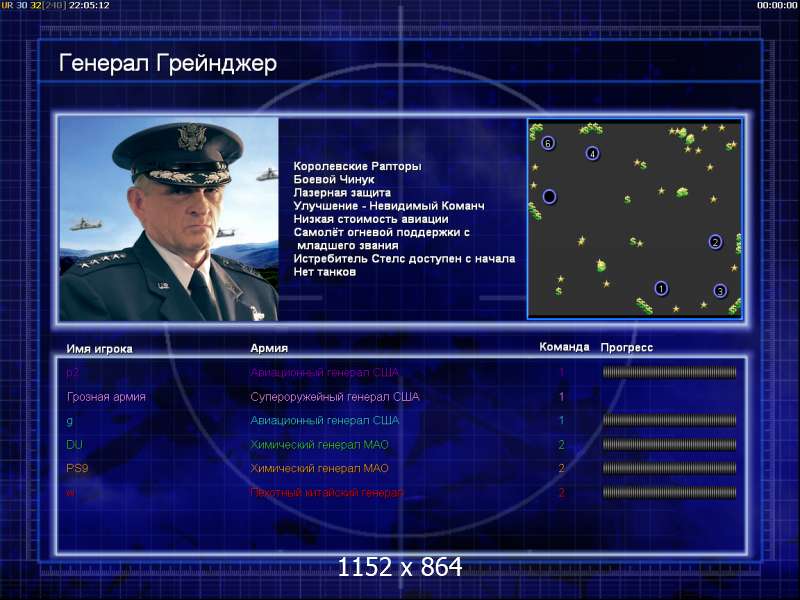
Task: Pick start position marker 2 on the minimap
Action: pyautogui.click(x=715, y=242)
